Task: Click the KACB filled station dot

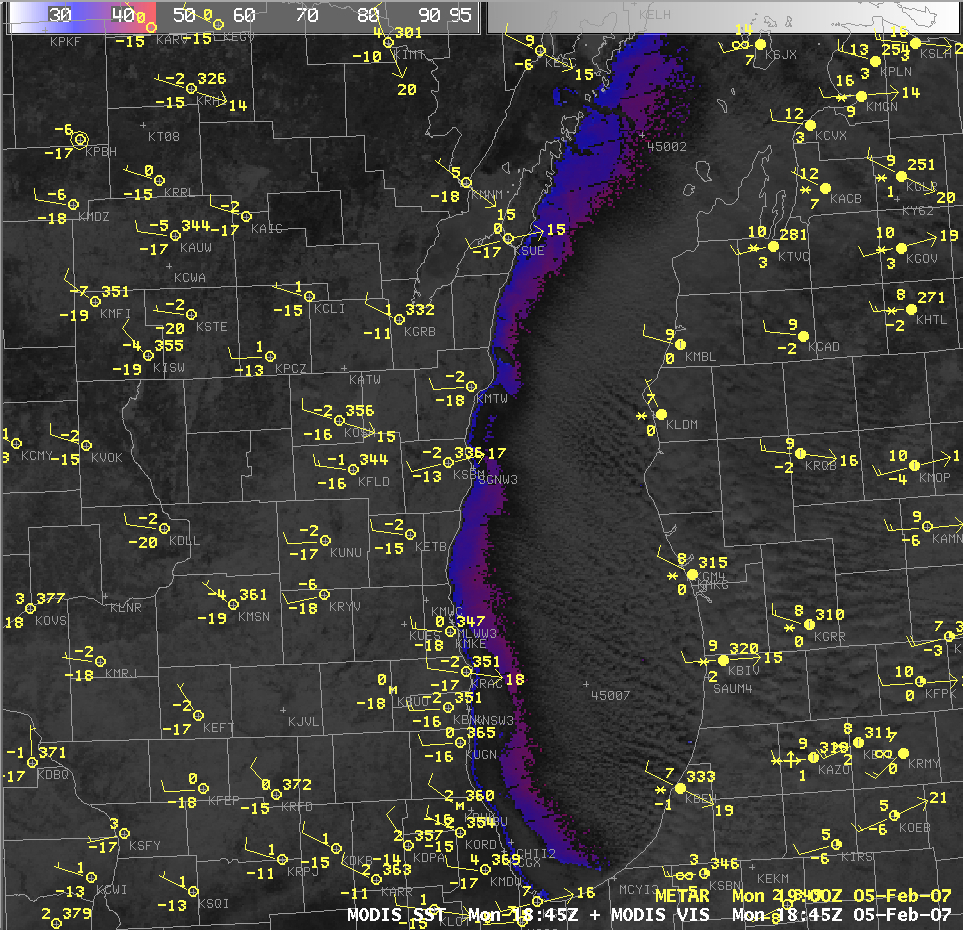Action: pyautogui.click(x=825, y=187)
